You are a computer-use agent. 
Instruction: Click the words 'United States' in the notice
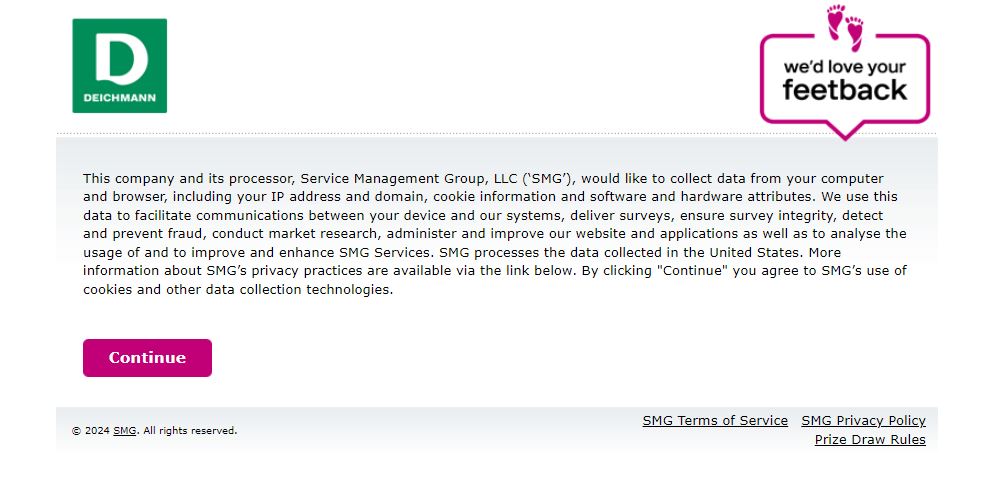click(756, 252)
